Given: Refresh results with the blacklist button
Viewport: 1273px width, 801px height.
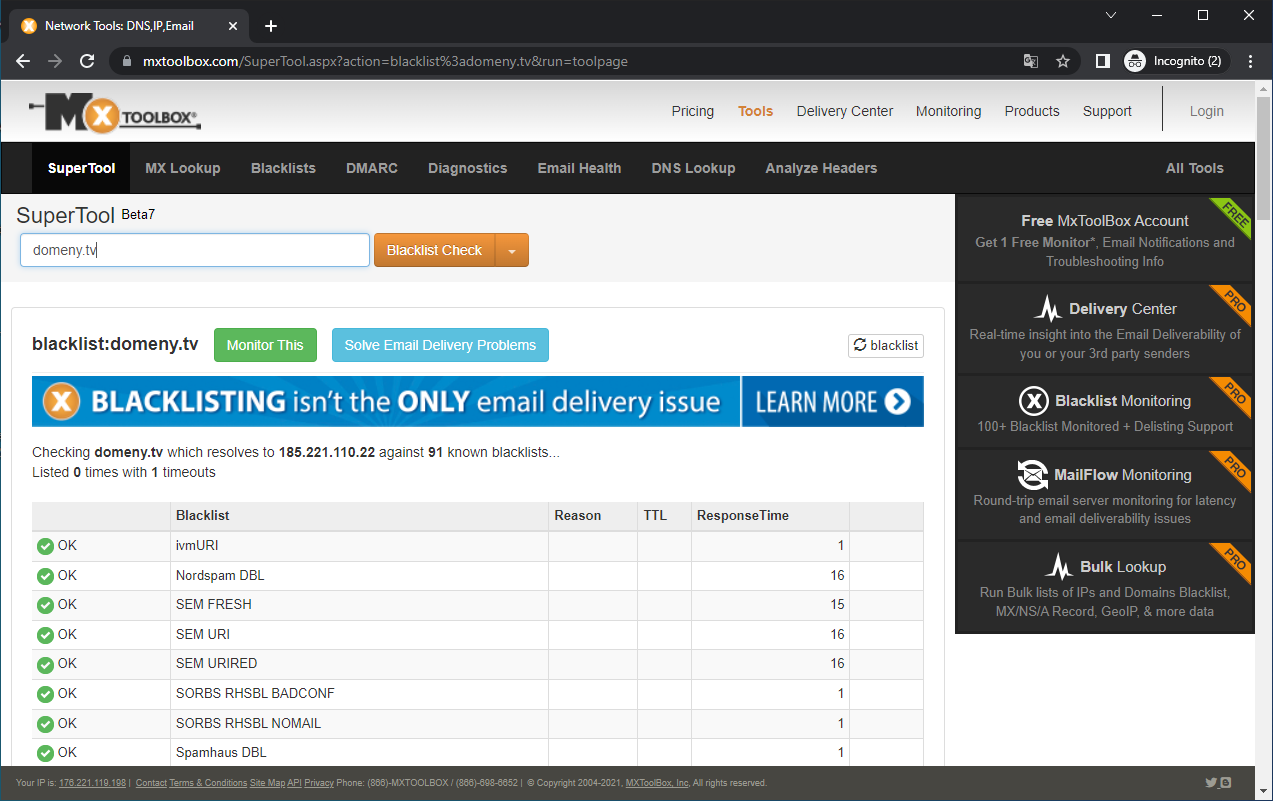Looking at the screenshot, I should pyautogui.click(x=885, y=345).
